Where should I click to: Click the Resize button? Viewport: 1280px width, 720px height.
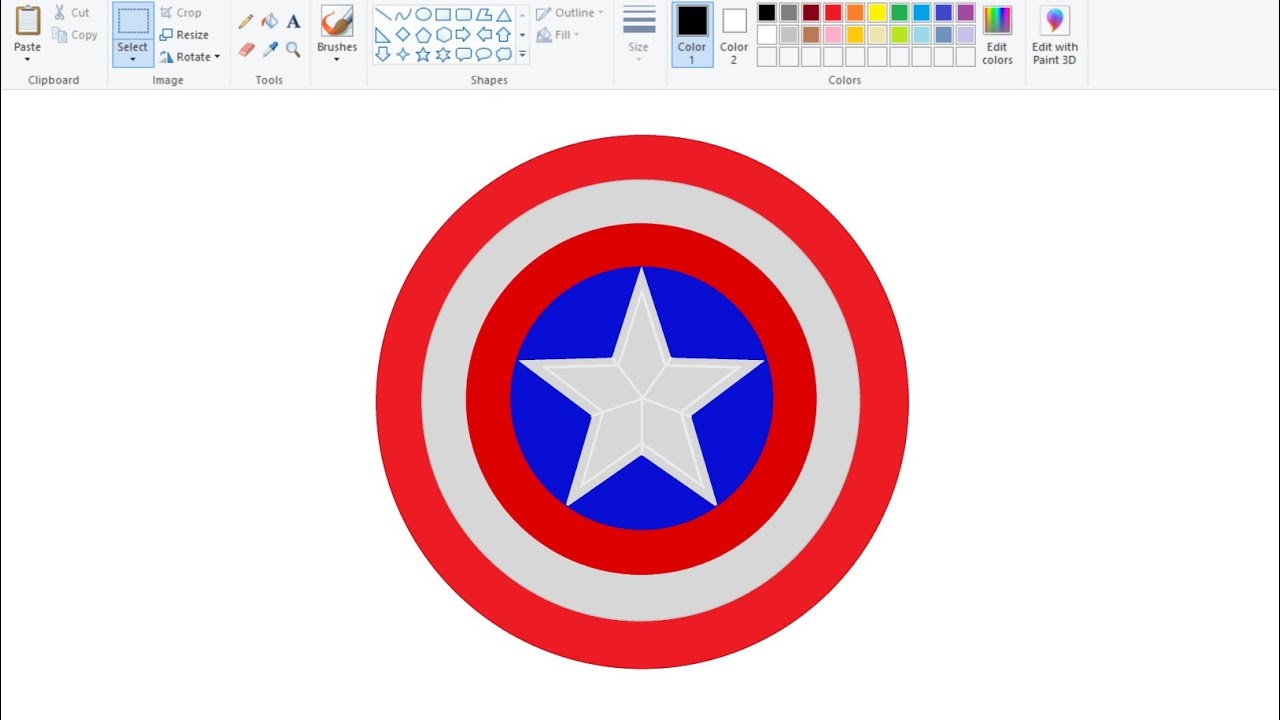pyautogui.click(x=184, y=35)
